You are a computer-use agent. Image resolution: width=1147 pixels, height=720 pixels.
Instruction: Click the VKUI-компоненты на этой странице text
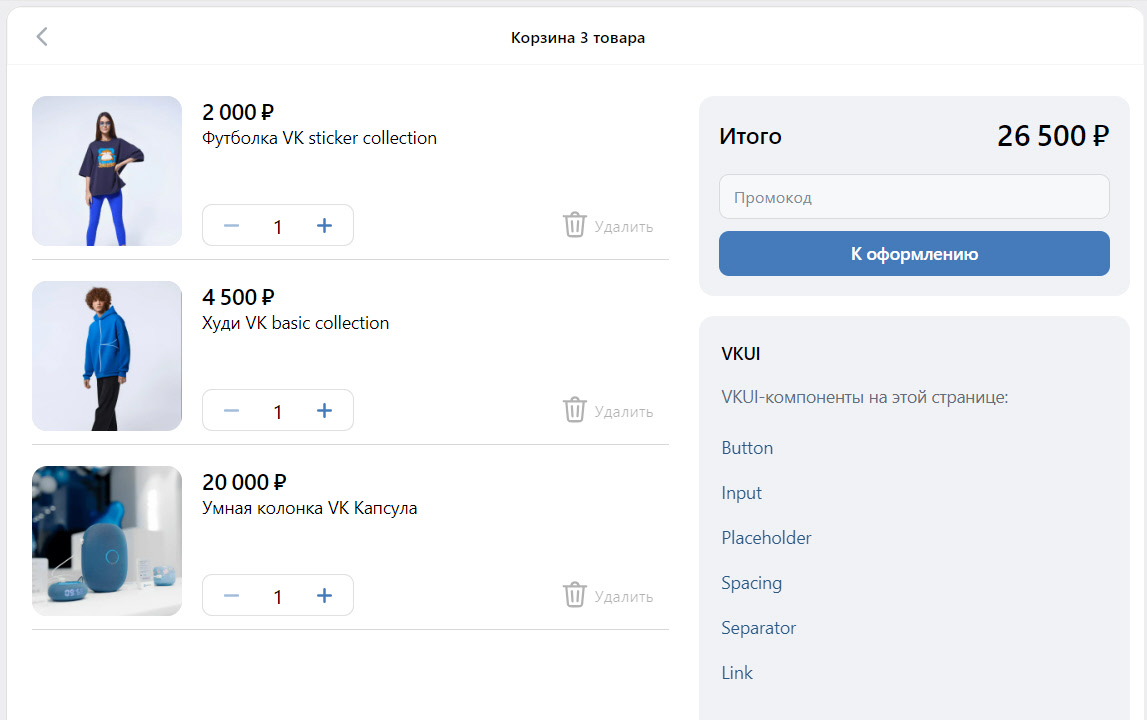pyautogui.click(x=865, y=397)
